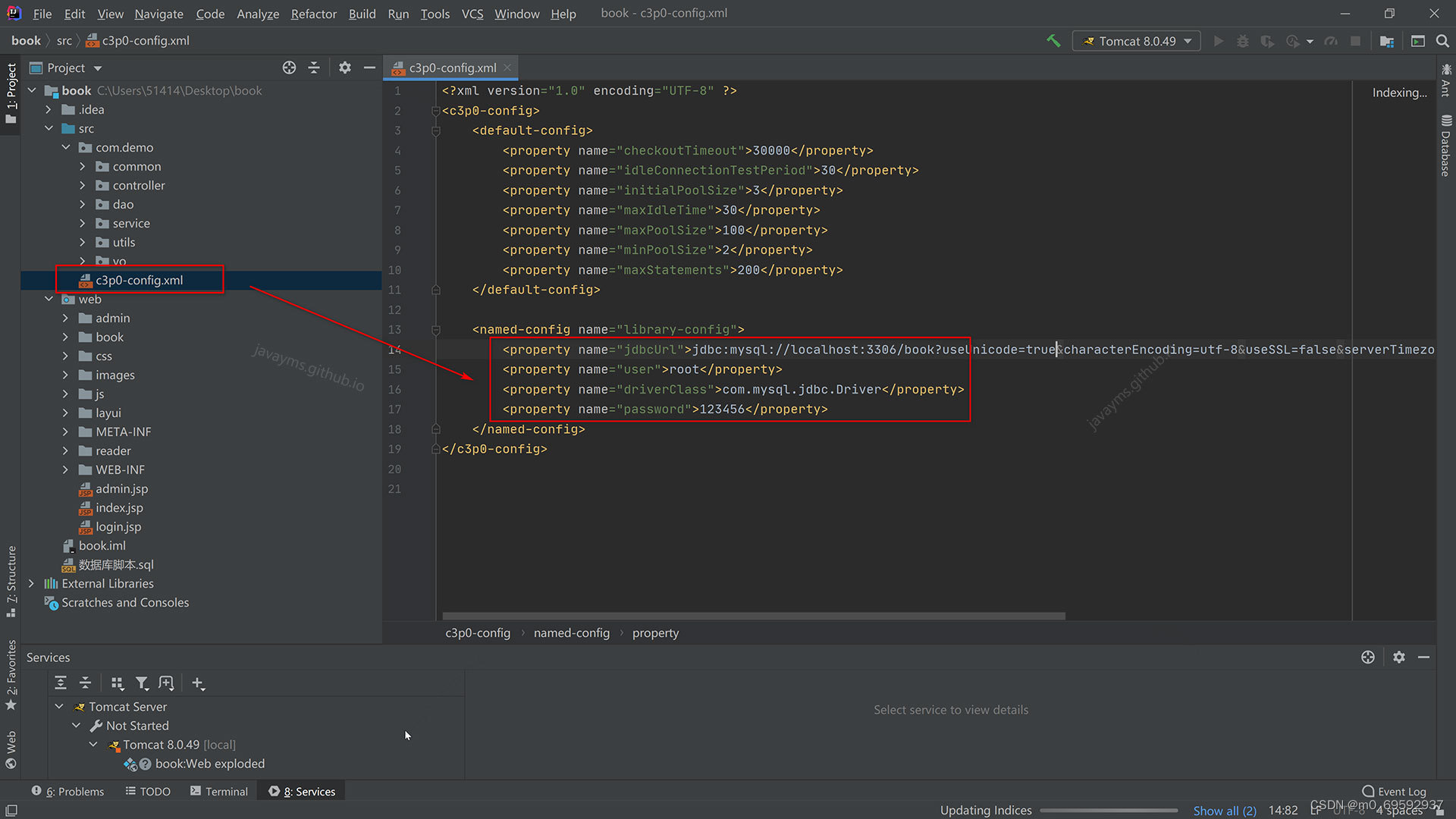Click the filter icon in Services toolbar
Screen dimensions: 1456x819
[143, 682]
